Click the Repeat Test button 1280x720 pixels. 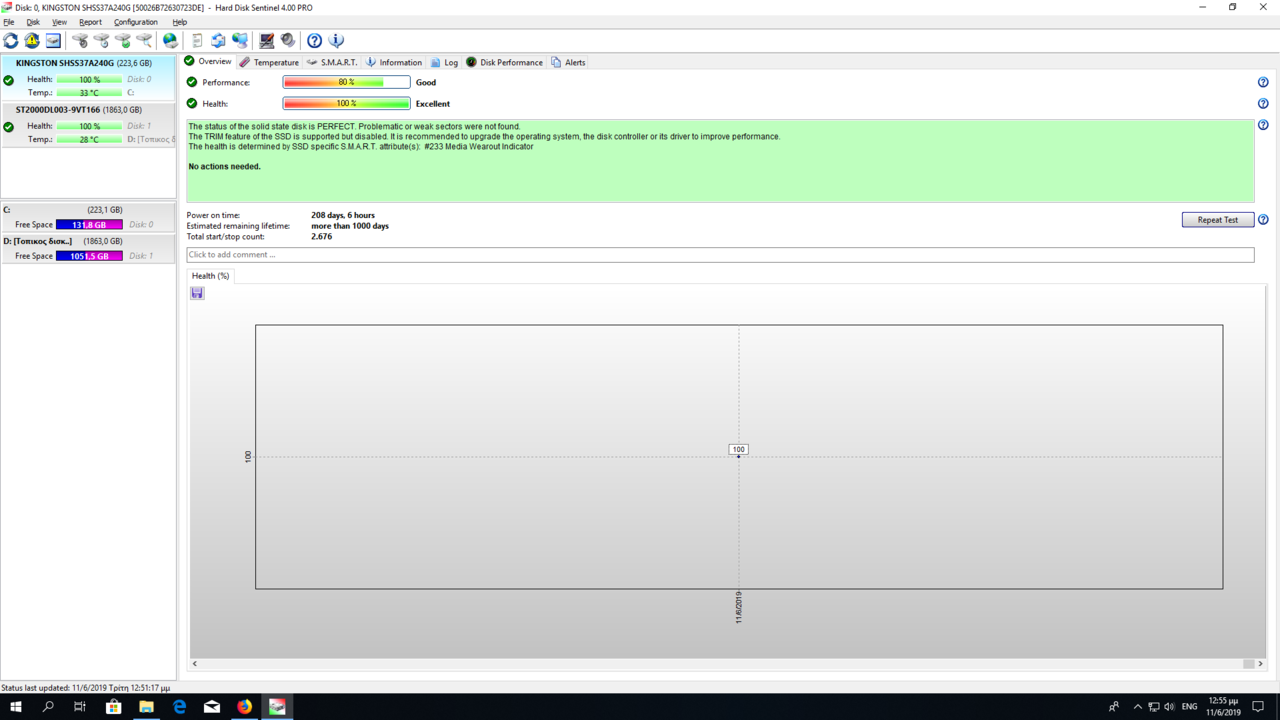[x=1217, y=219]
